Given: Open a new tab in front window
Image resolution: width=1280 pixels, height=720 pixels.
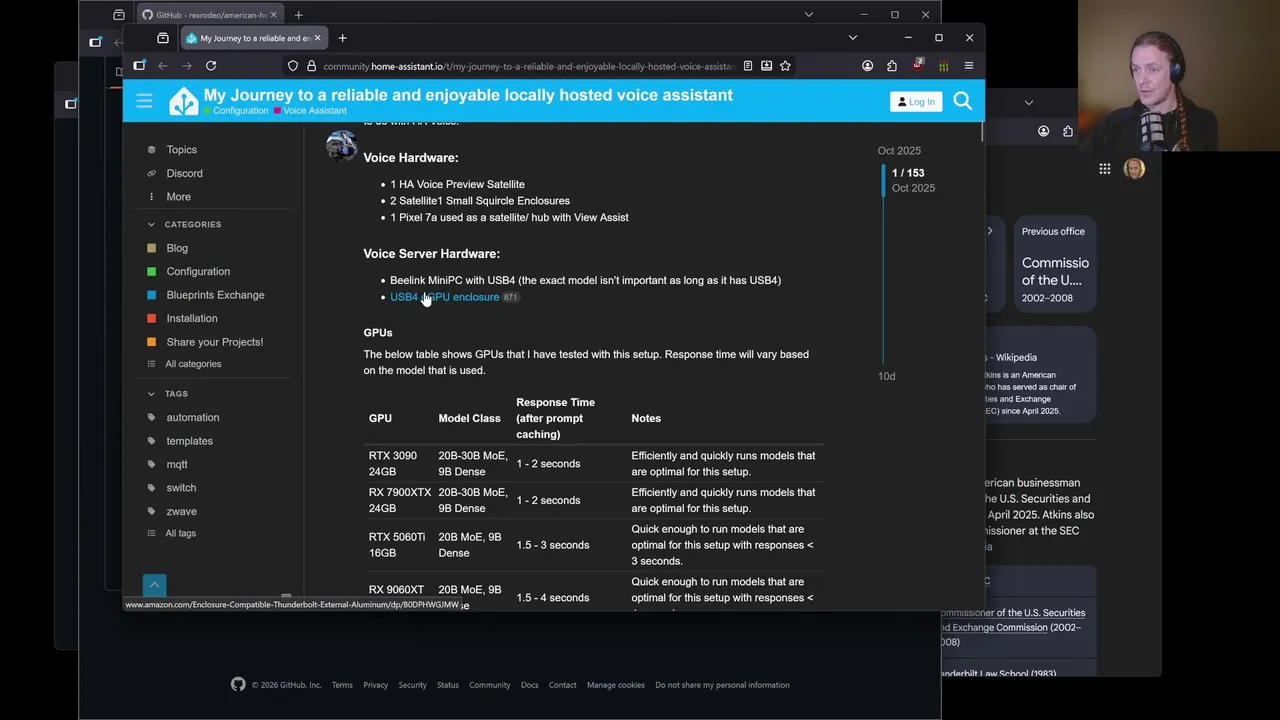Looking at the screenshot, I should click(x=342, y=38).
